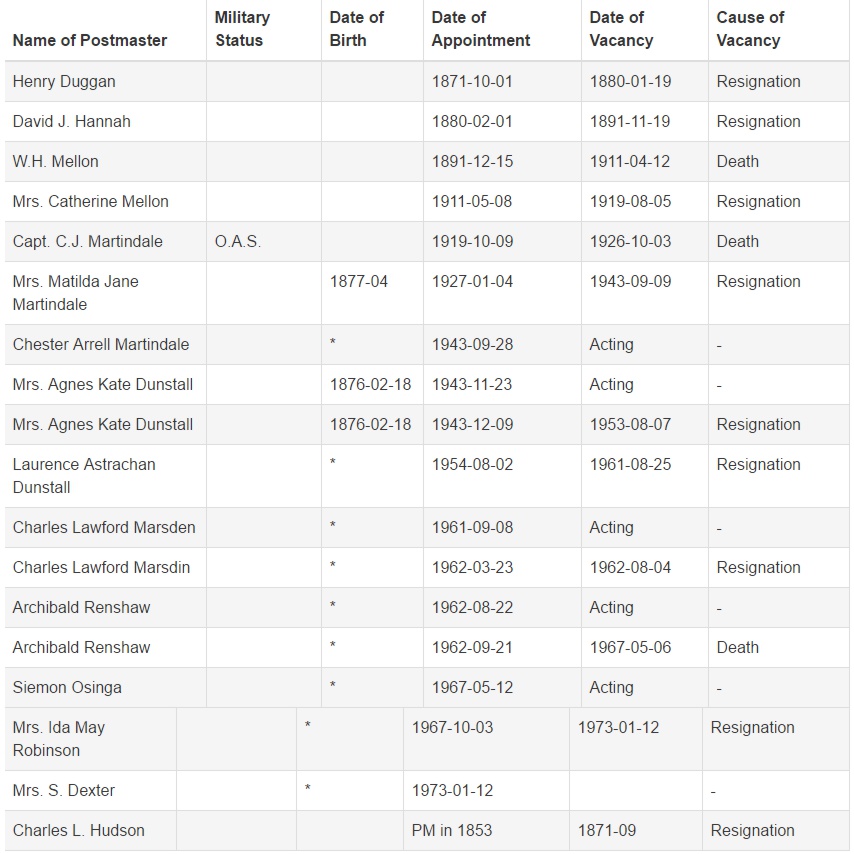
Task: Click the David J. Hannah row name
Action: pyautogui.click(x=72, y=122)
